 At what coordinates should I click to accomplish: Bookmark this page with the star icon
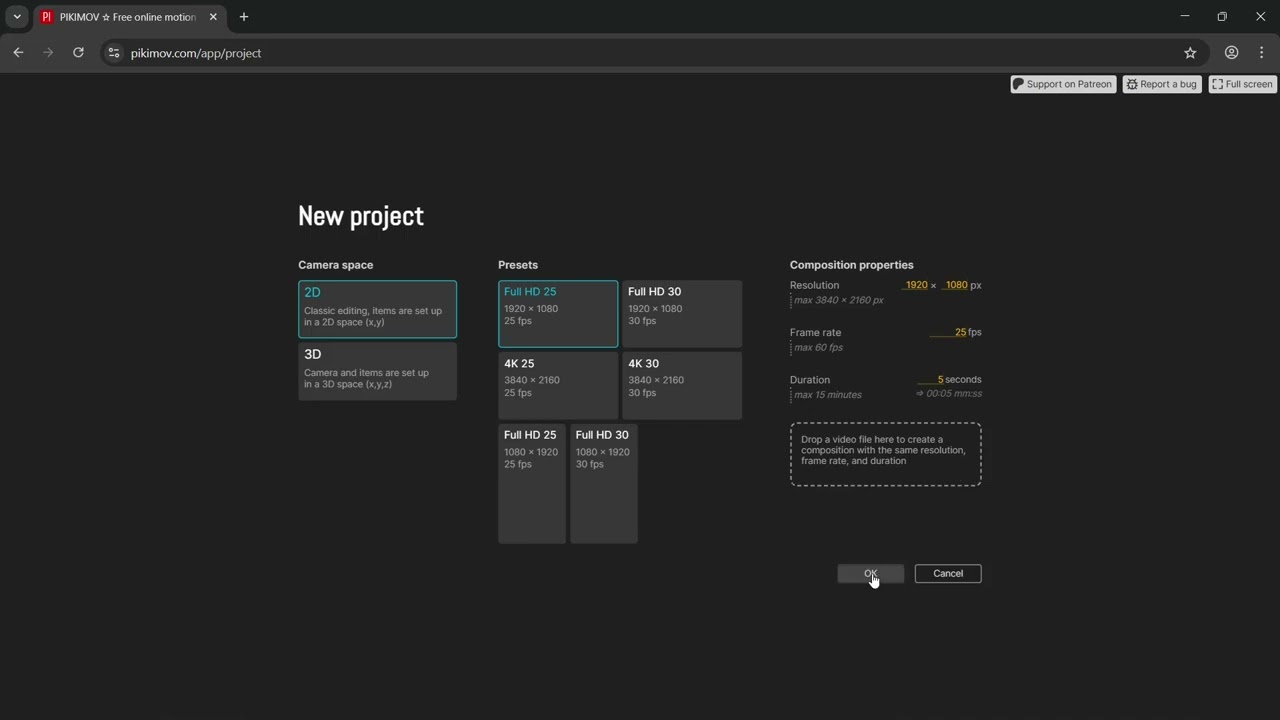(1190, 53)
